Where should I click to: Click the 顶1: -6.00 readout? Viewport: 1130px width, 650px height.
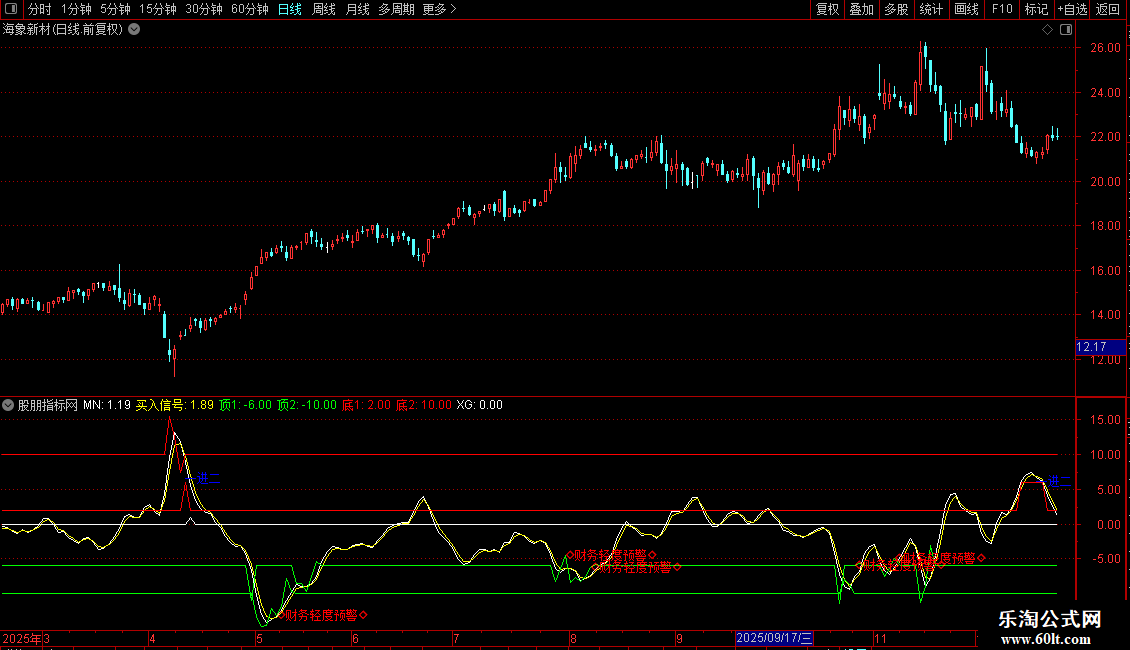245,405
